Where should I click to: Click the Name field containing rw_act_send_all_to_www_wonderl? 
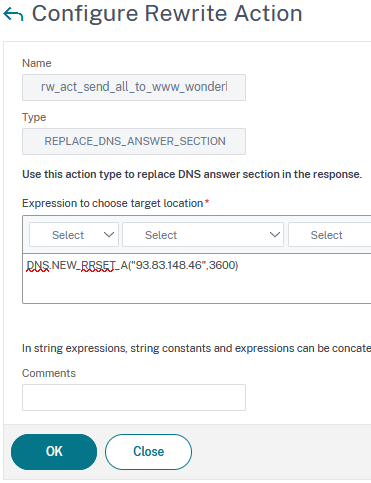(x=134, y=87)
